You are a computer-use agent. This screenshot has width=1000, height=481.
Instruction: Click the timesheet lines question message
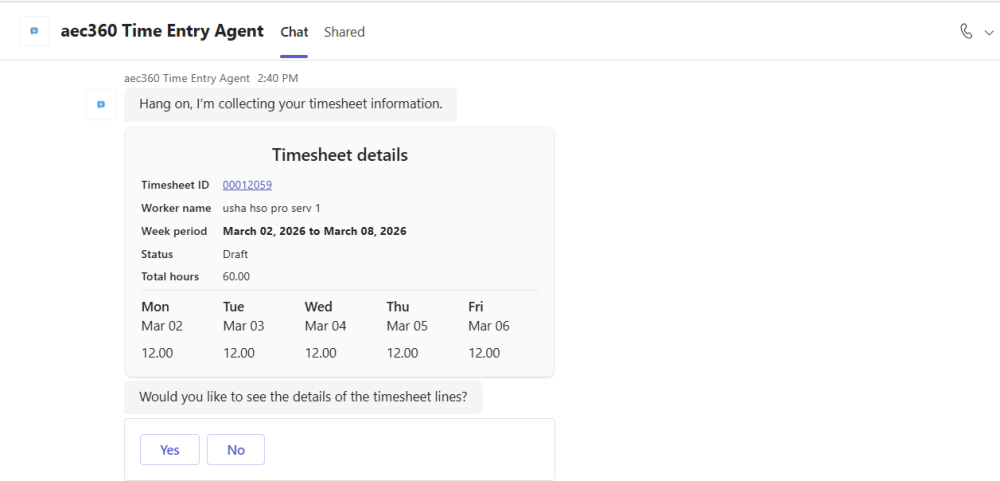(303, 397)
